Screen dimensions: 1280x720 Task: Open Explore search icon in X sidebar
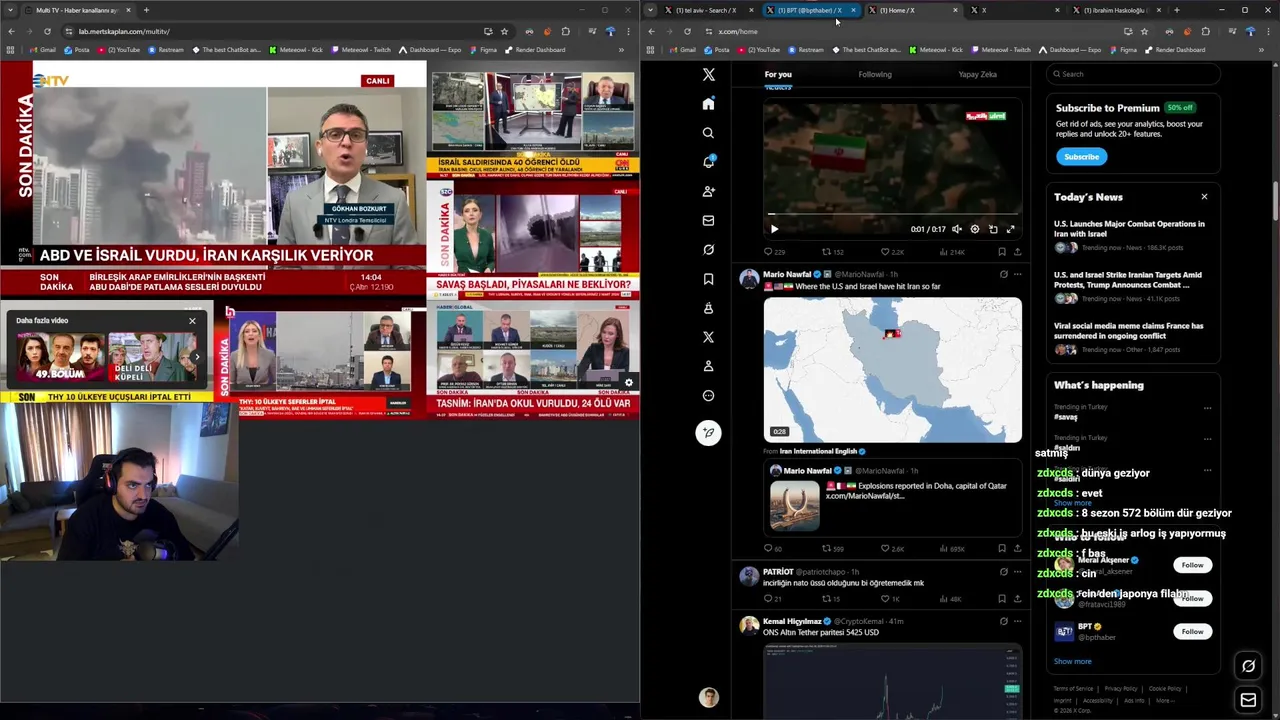(x=708, y=133)
